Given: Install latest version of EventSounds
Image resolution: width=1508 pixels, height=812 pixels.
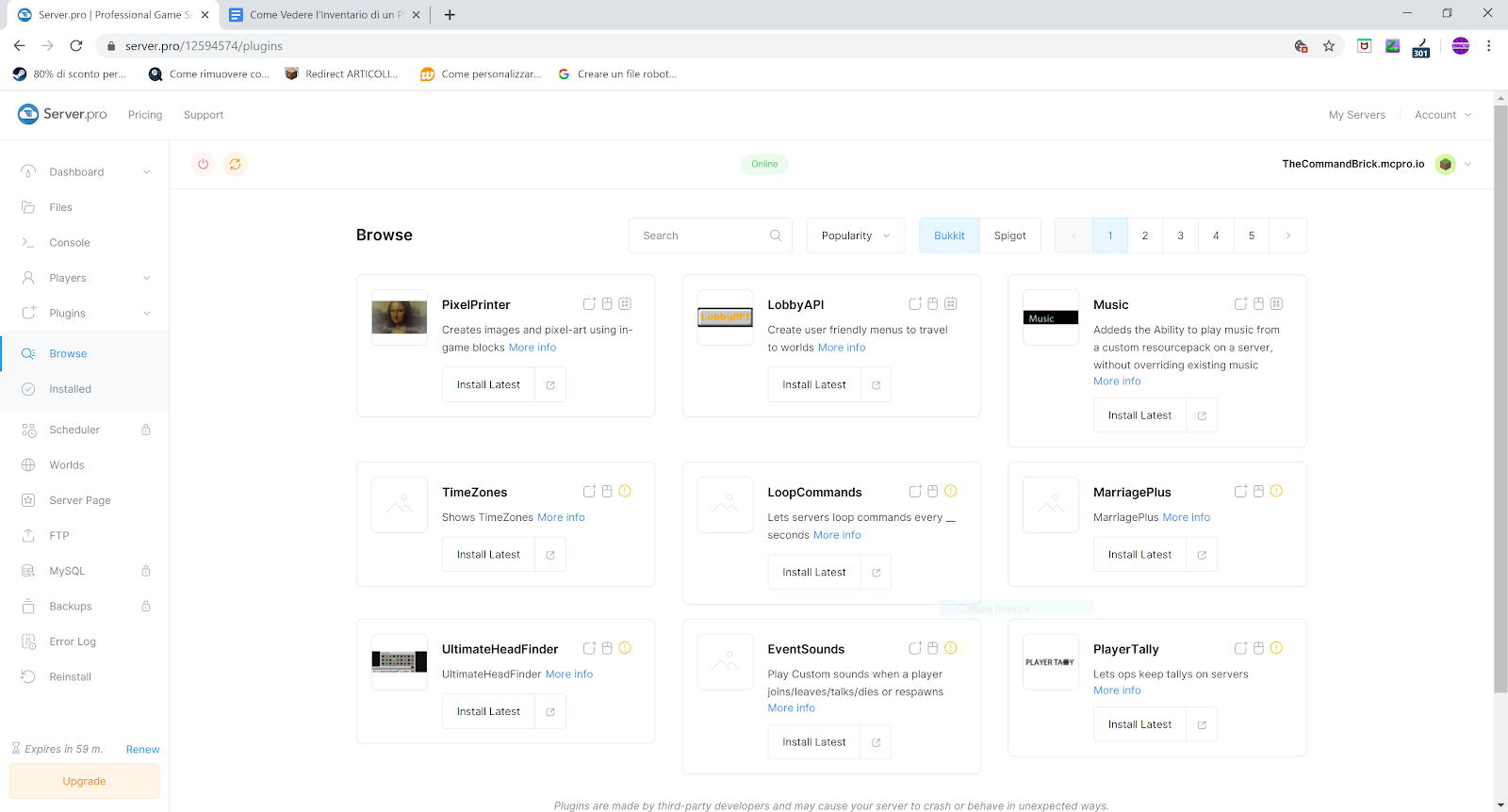Looking at the screenshot, I should point(814,742).
